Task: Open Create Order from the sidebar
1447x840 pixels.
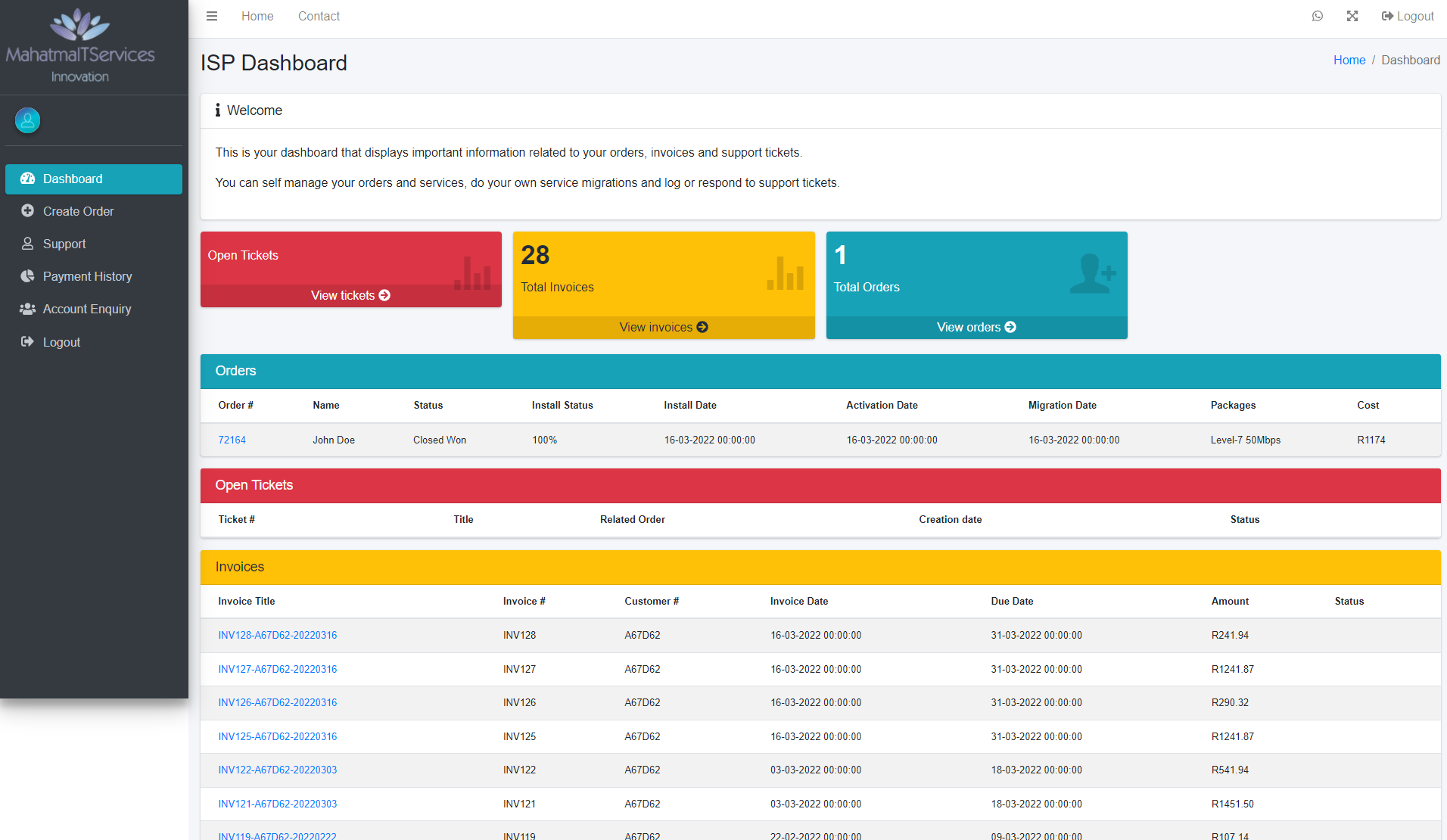Action: click(78, 211)
